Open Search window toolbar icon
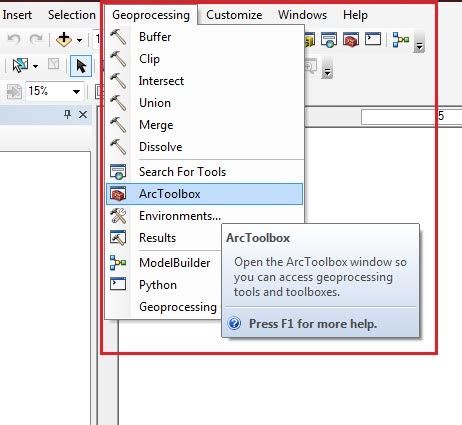Screen dimensions: 462x425 tap(329, 40)
